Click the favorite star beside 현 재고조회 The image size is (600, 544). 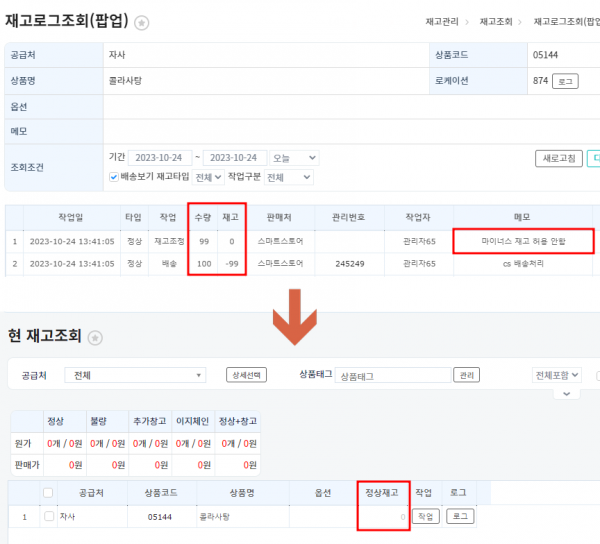pyautogui.click(x=95, y=338)
